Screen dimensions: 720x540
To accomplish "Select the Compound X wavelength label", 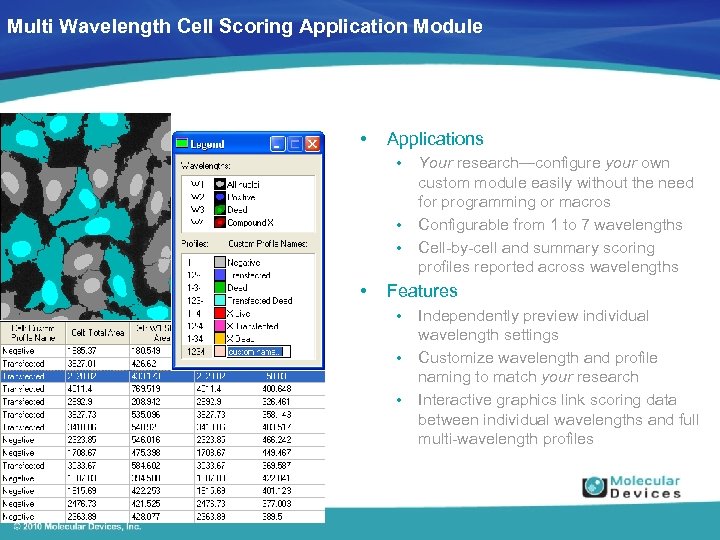I will point(251,223).
